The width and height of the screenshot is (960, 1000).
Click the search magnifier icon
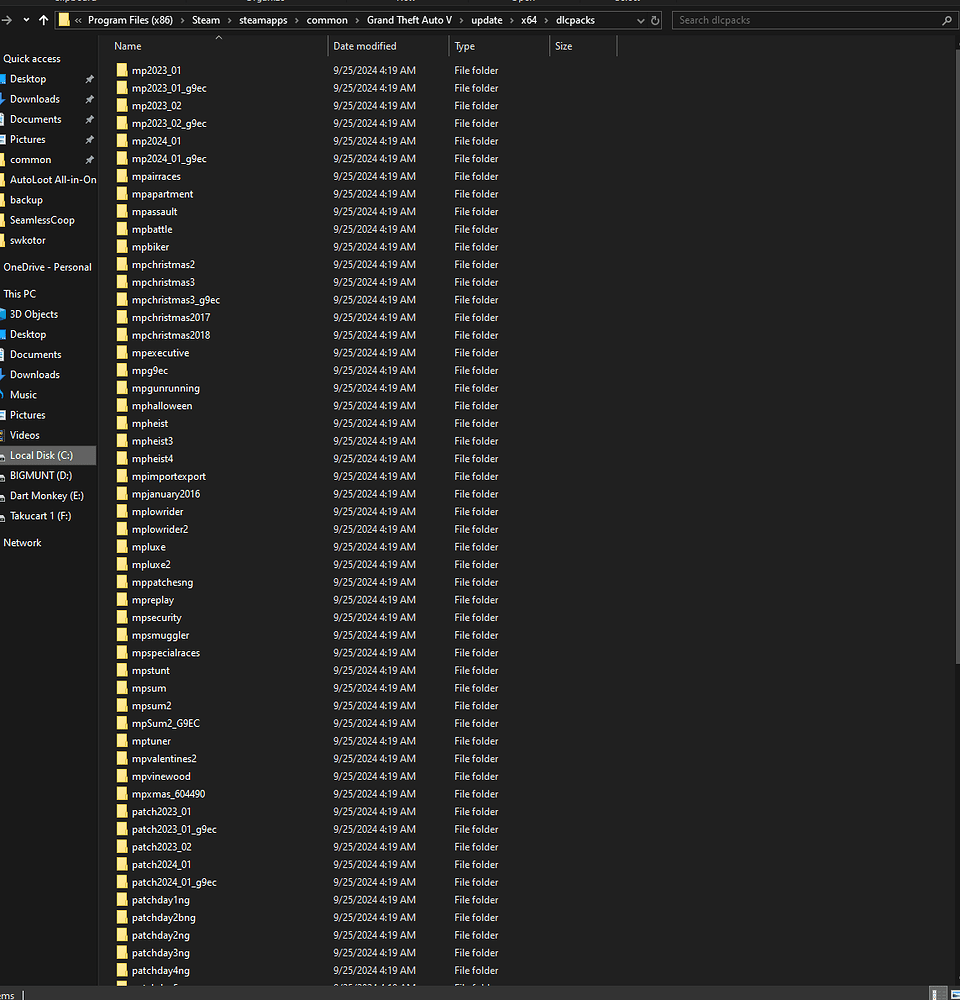pos(946,20)
